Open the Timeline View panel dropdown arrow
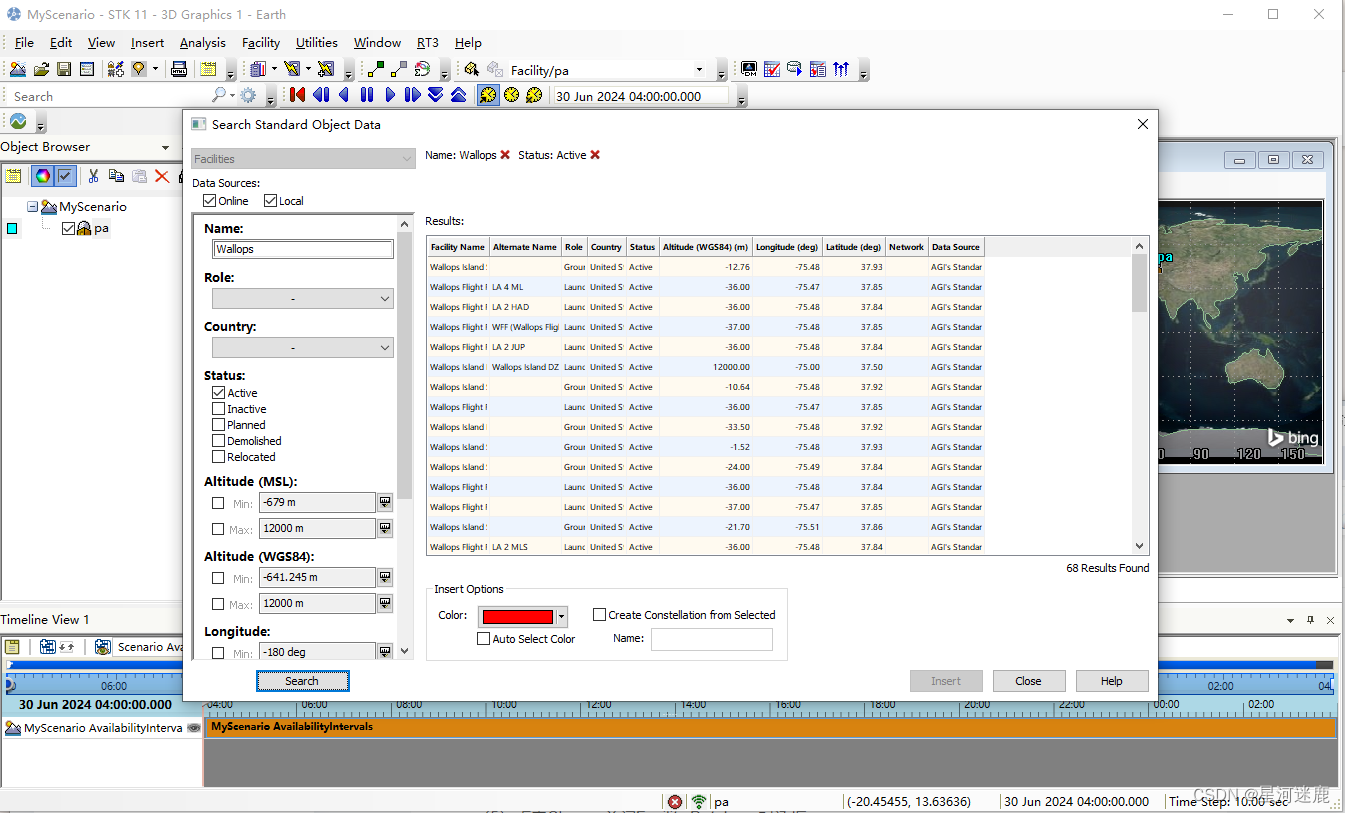Screen dimensions: 1345x813 pyautogui.click(x=1291, y=620)
